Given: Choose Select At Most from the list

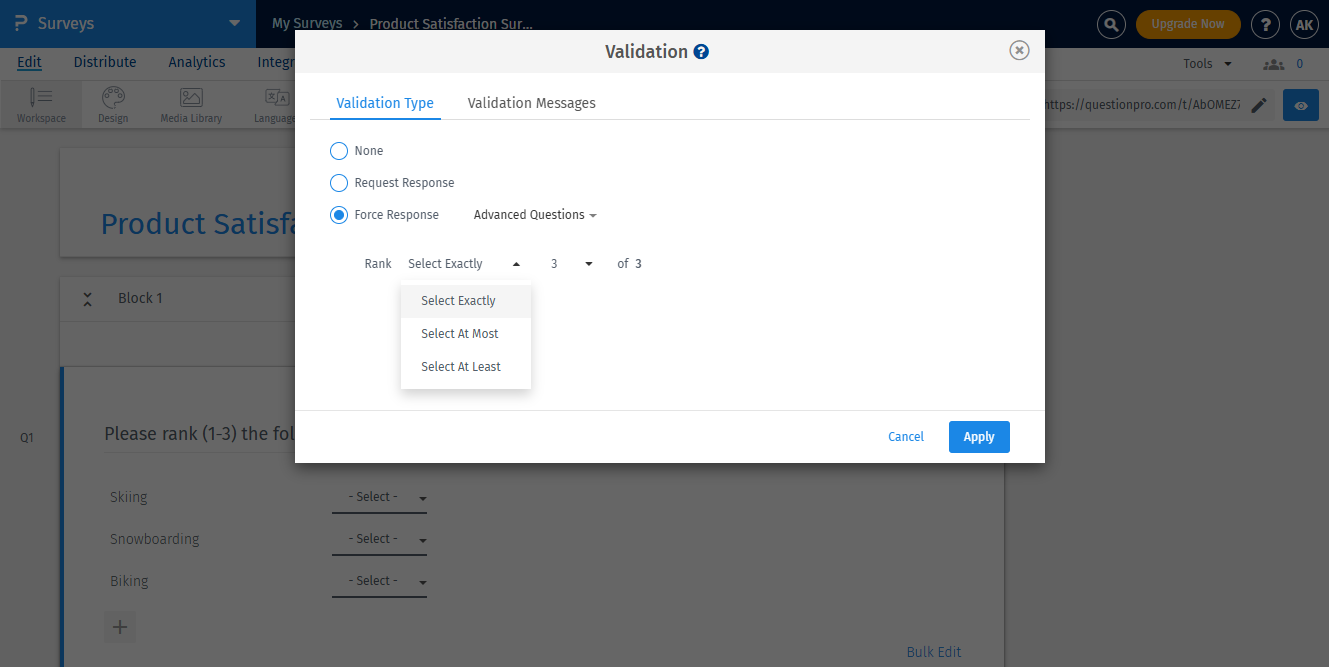Looking at the screenshot, I should 460,333.
